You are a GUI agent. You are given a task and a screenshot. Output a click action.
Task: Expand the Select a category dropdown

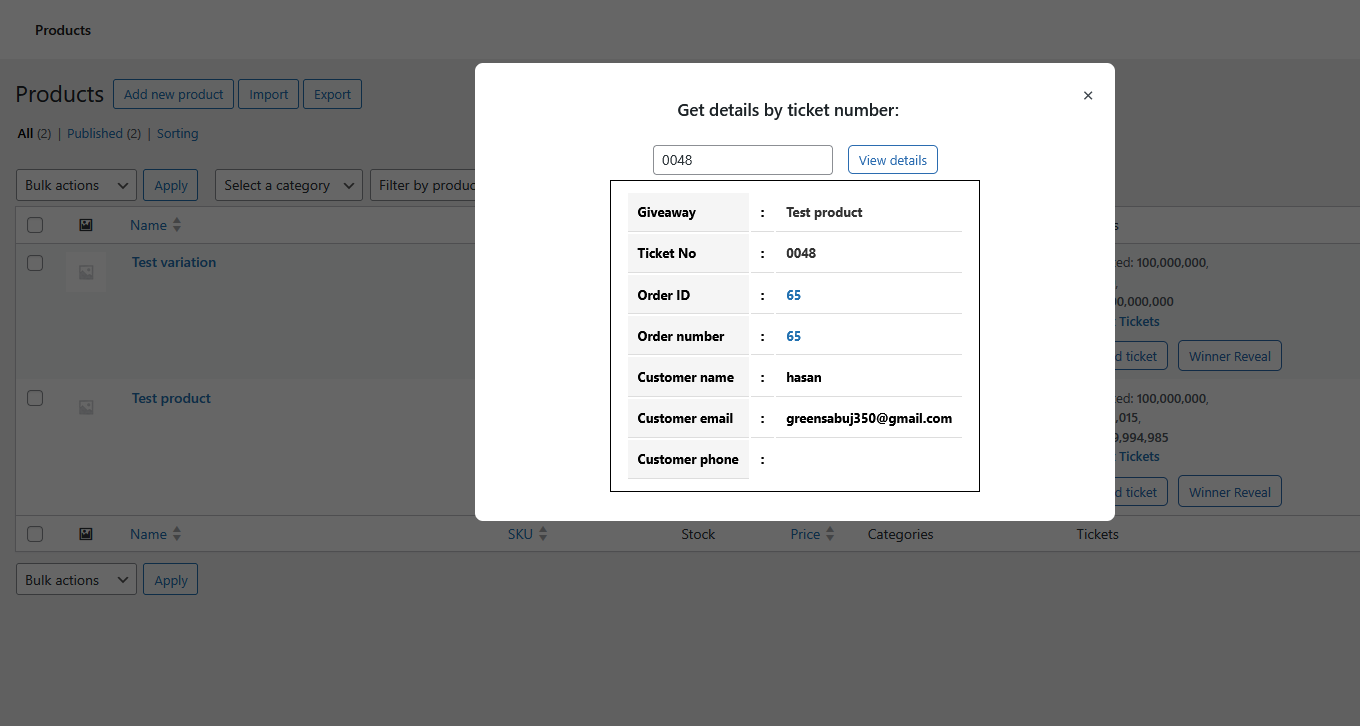tap(289, 185)
